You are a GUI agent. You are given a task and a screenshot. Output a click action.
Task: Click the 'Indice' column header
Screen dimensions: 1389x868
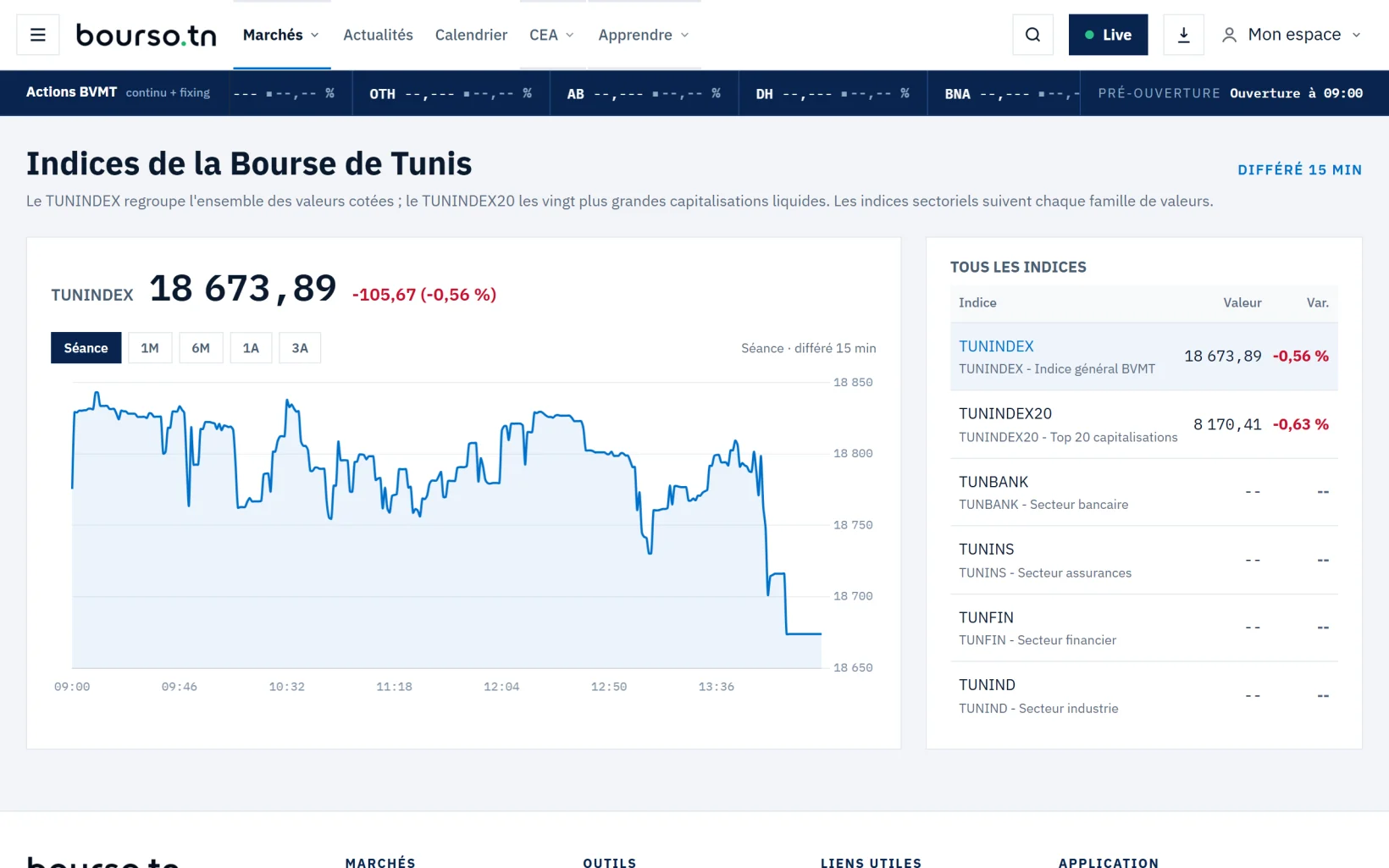click(977, 302)
